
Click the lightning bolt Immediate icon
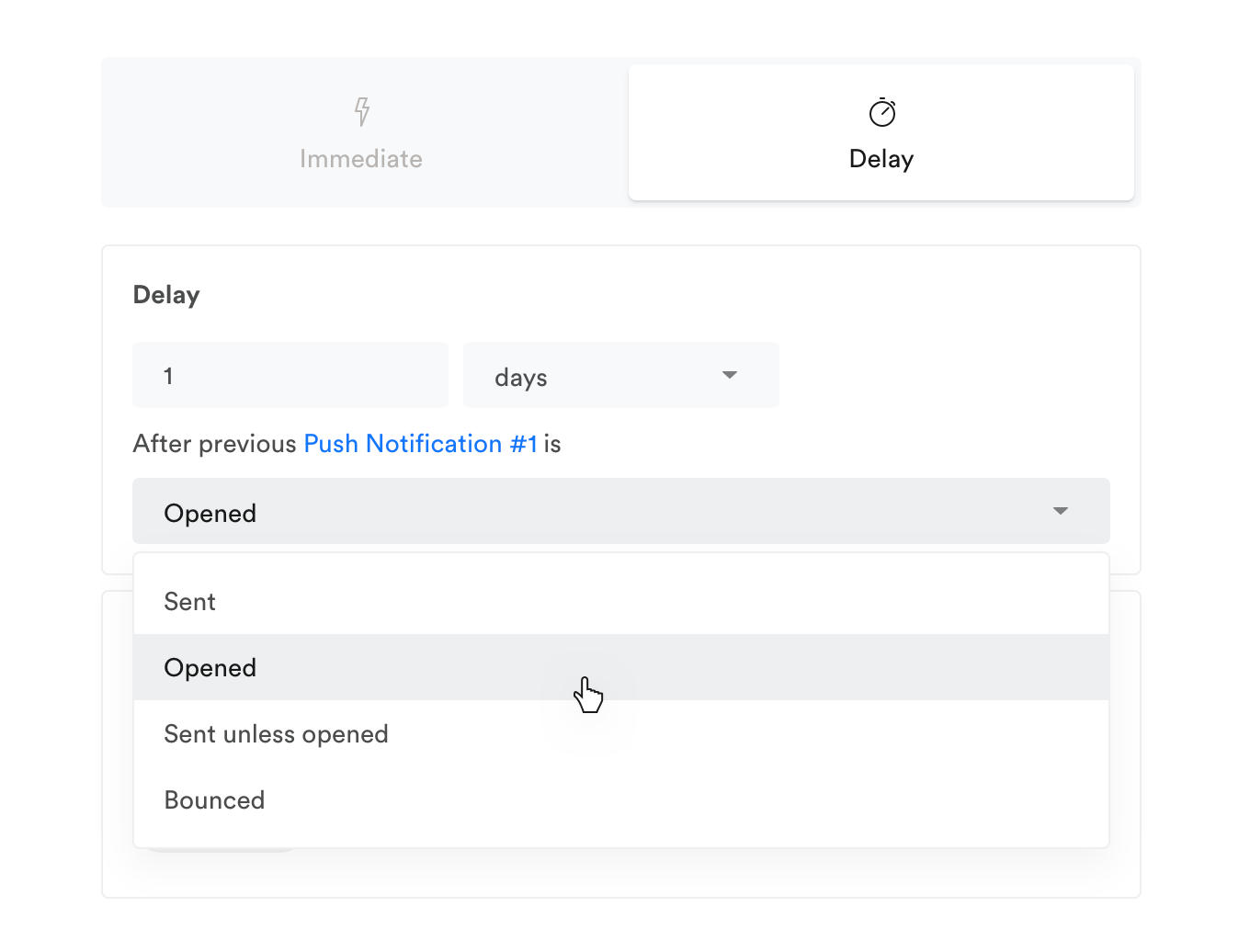click(x=362, y=111)
